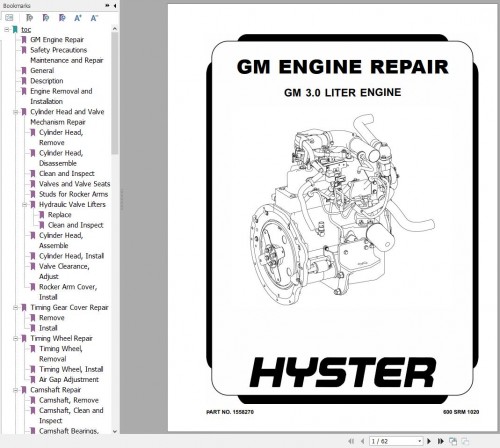This screenshot has height=448, width=500.
Task: Increase bookmark text size with A+
Action: 78,18
